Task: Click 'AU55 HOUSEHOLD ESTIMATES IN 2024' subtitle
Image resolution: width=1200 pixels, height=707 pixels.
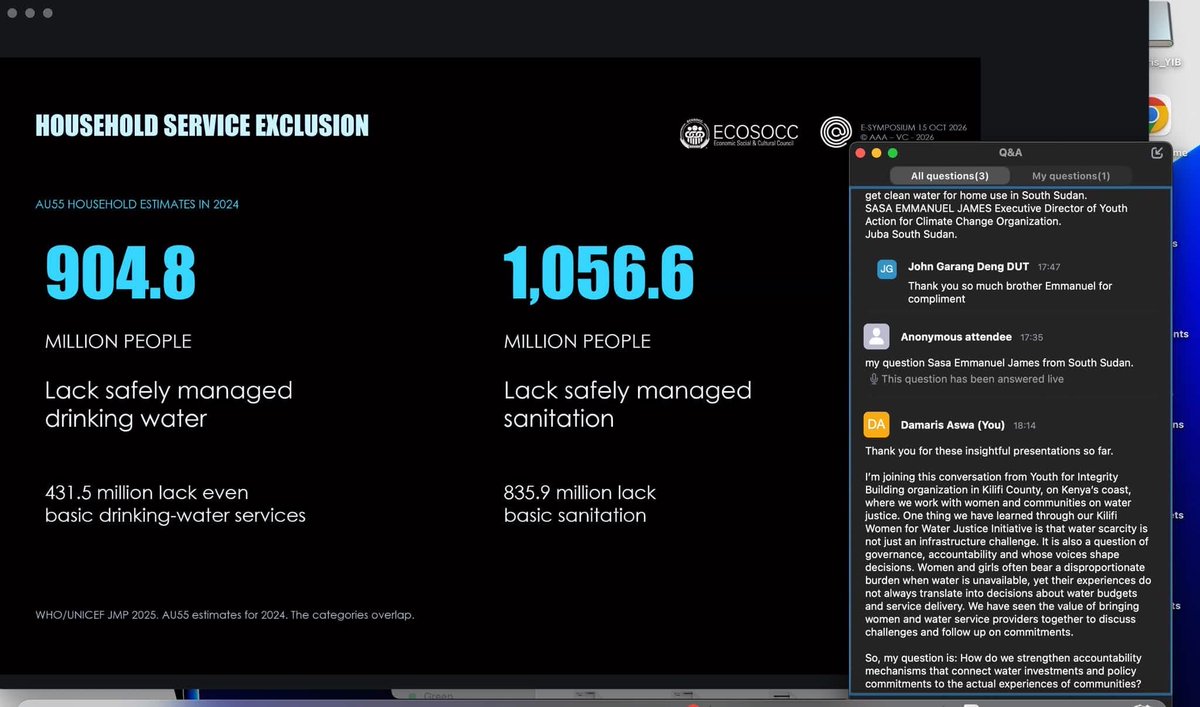Action: (137, 204)
